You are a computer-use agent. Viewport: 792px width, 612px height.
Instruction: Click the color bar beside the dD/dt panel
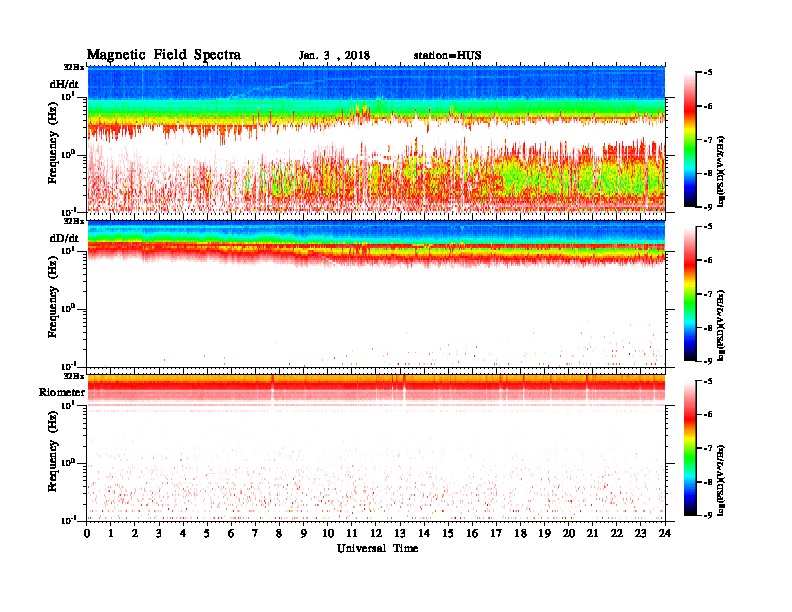tap(689, 293)
